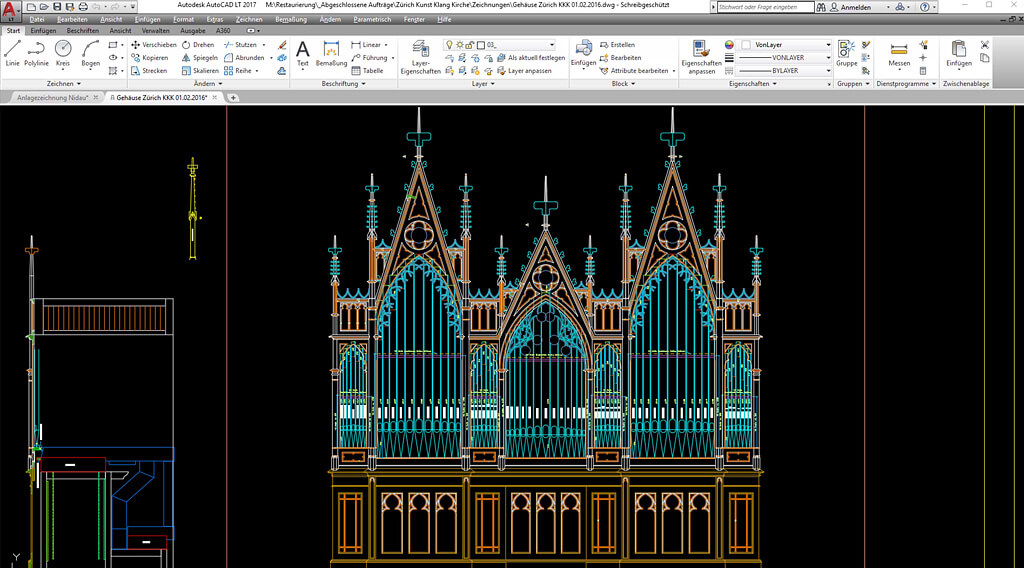Toggle the layer on/off lightbulb icon
Viewport: 1024px width, 568px height.
pyautogui.click(x=450, y=45)
